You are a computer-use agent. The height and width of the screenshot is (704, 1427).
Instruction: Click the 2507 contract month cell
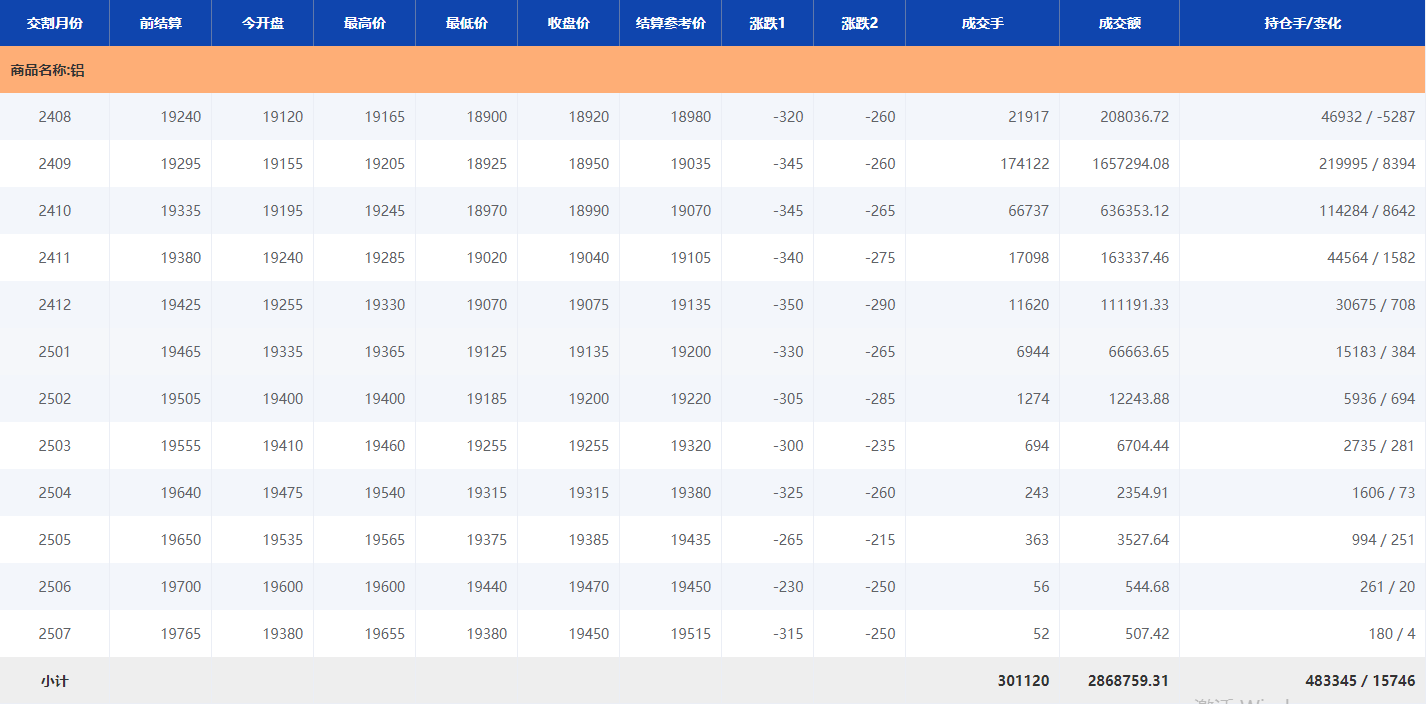(x=55, y=634)
